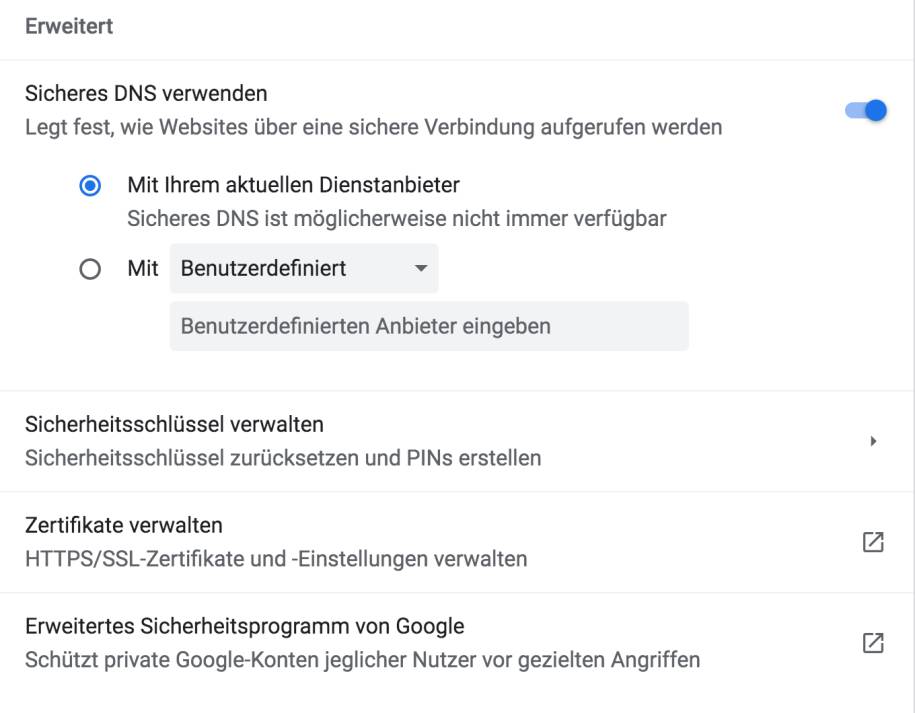Image resolution: width=915 pixels, height=713 pixels.
Task: Click the external link icon for Erweitertes Sicherheitsprogramm
Action: tap(873, 643)
